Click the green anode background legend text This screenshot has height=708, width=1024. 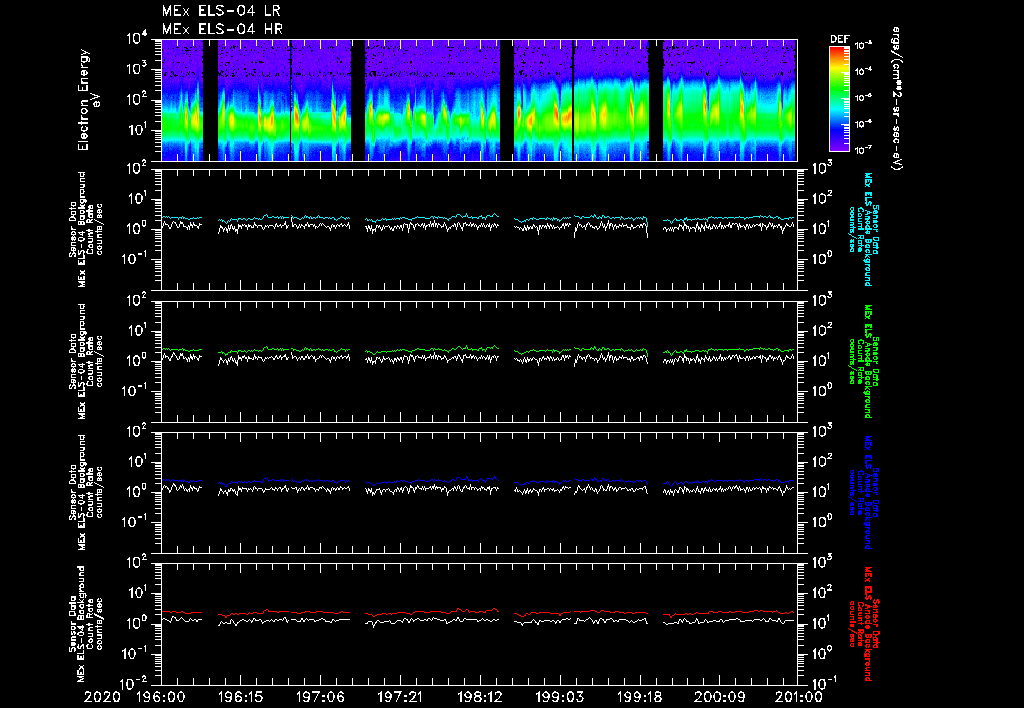pos(864,361)
